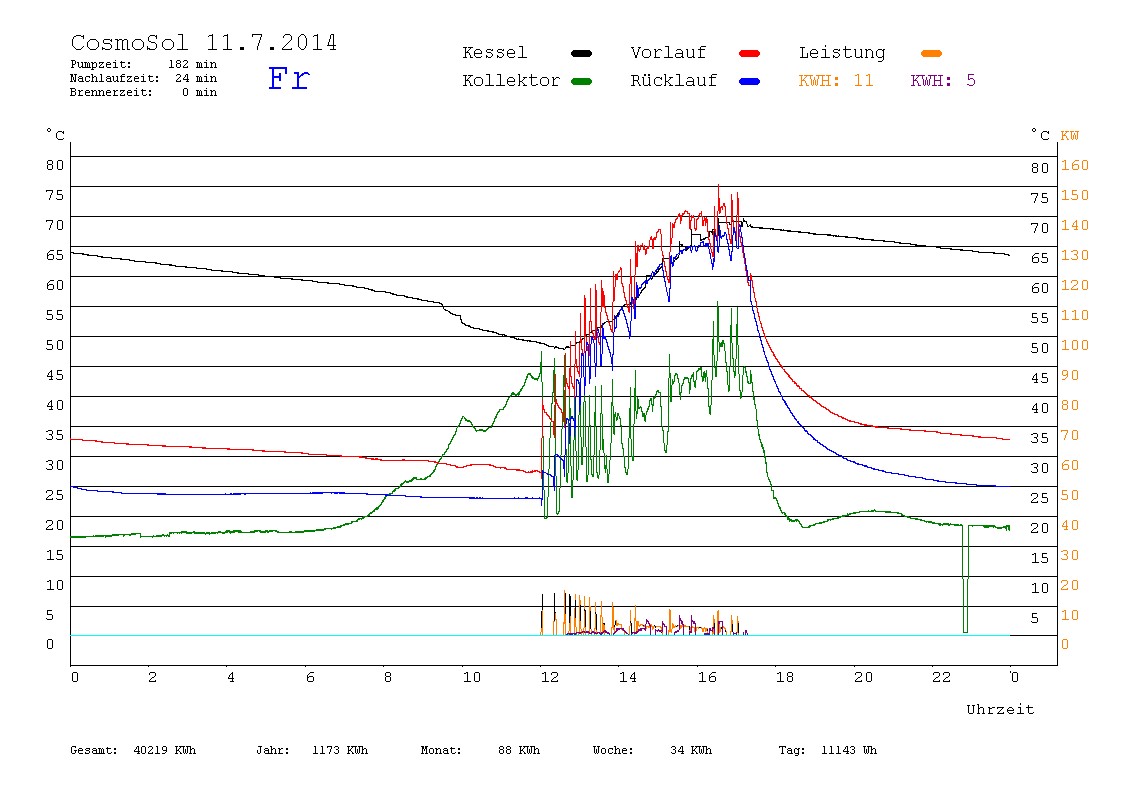Select the orange "KWH: 11" reading
The image size is (1148, 812).
point(836,81)
